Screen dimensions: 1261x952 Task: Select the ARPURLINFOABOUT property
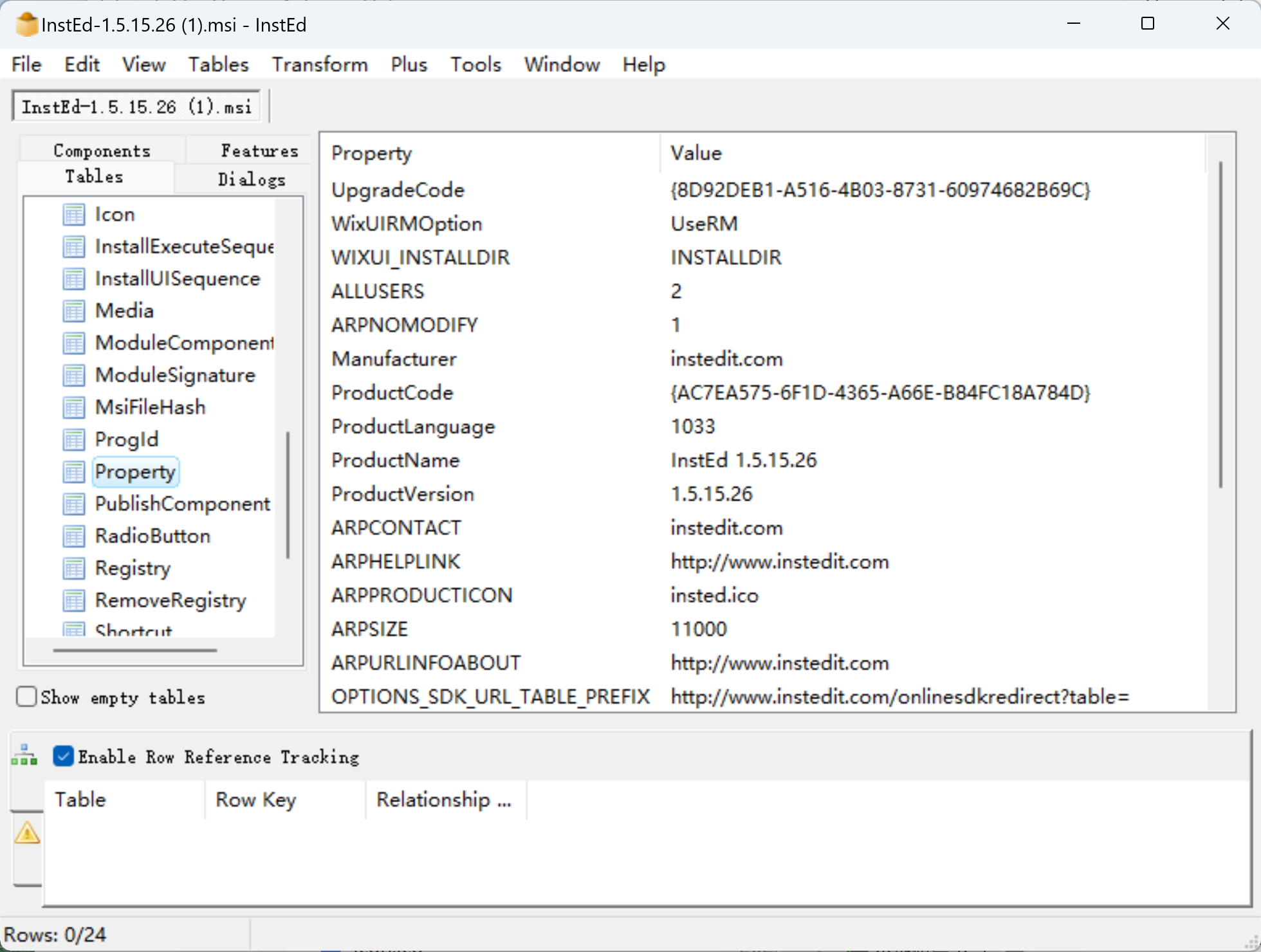tap(426, 663)
